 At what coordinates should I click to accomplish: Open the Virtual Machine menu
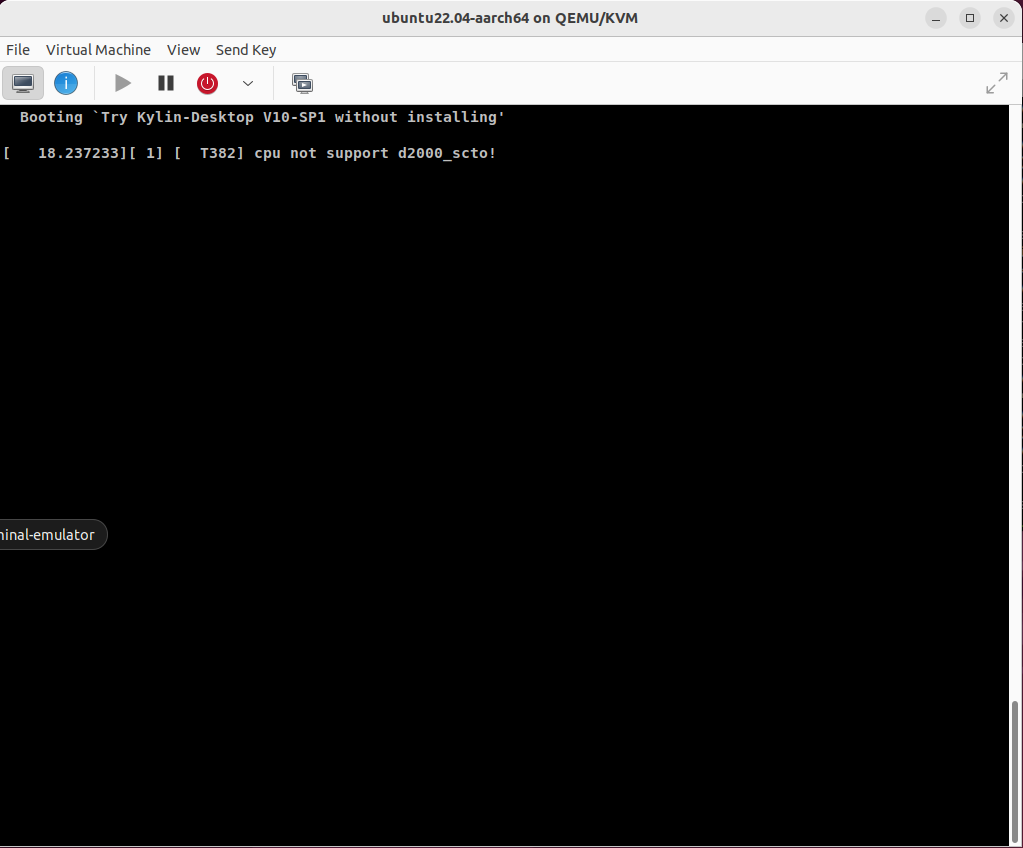[98, 50]
